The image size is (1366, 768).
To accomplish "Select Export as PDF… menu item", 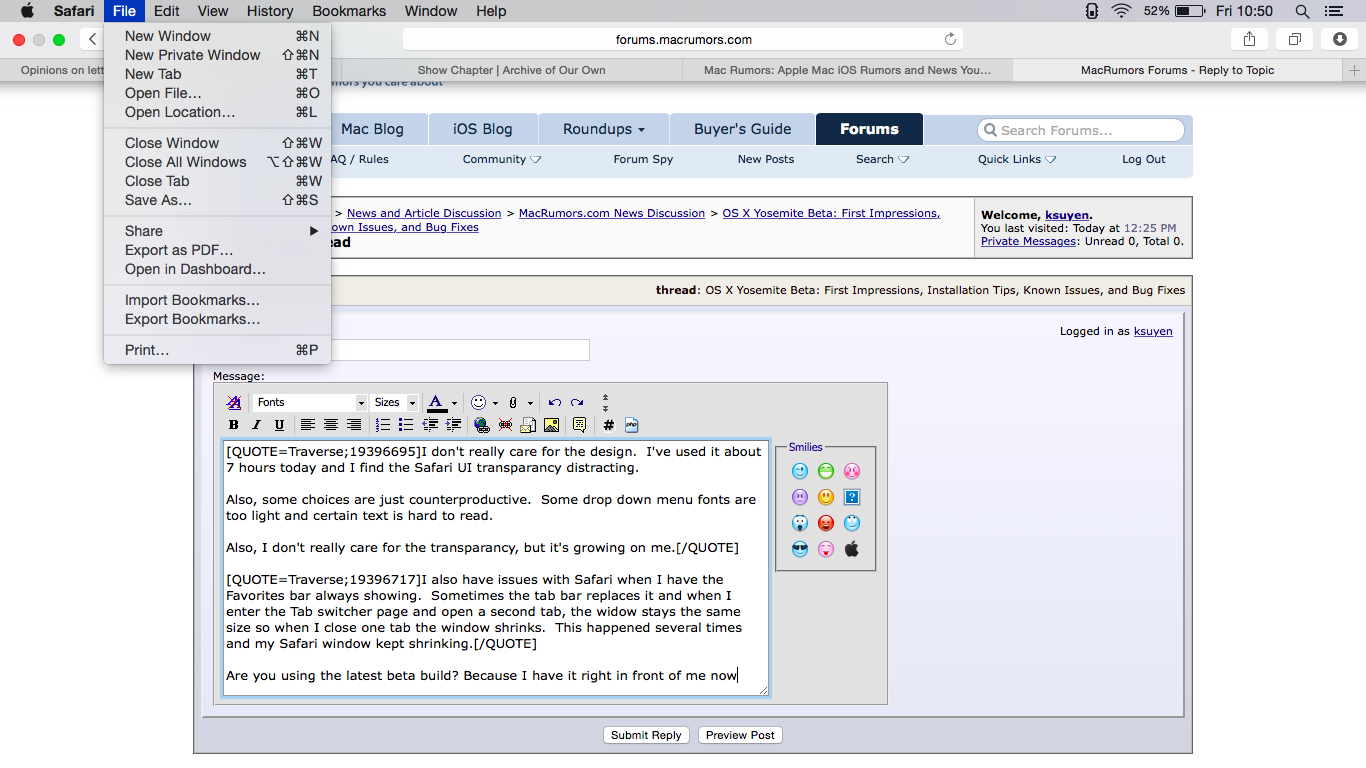I will pos(217,250).
